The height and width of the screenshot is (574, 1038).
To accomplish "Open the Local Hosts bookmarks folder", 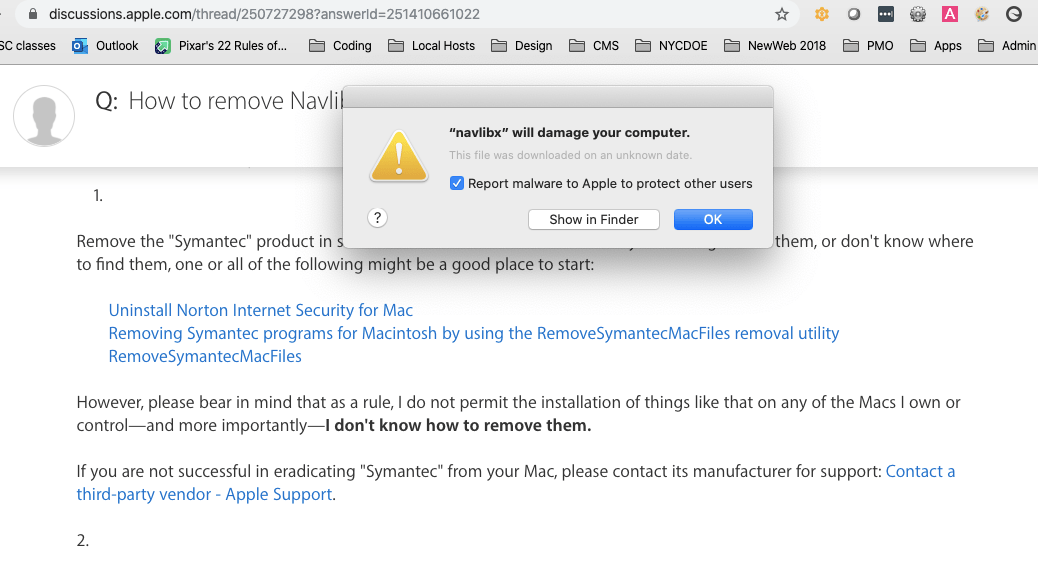I will 432,46.
